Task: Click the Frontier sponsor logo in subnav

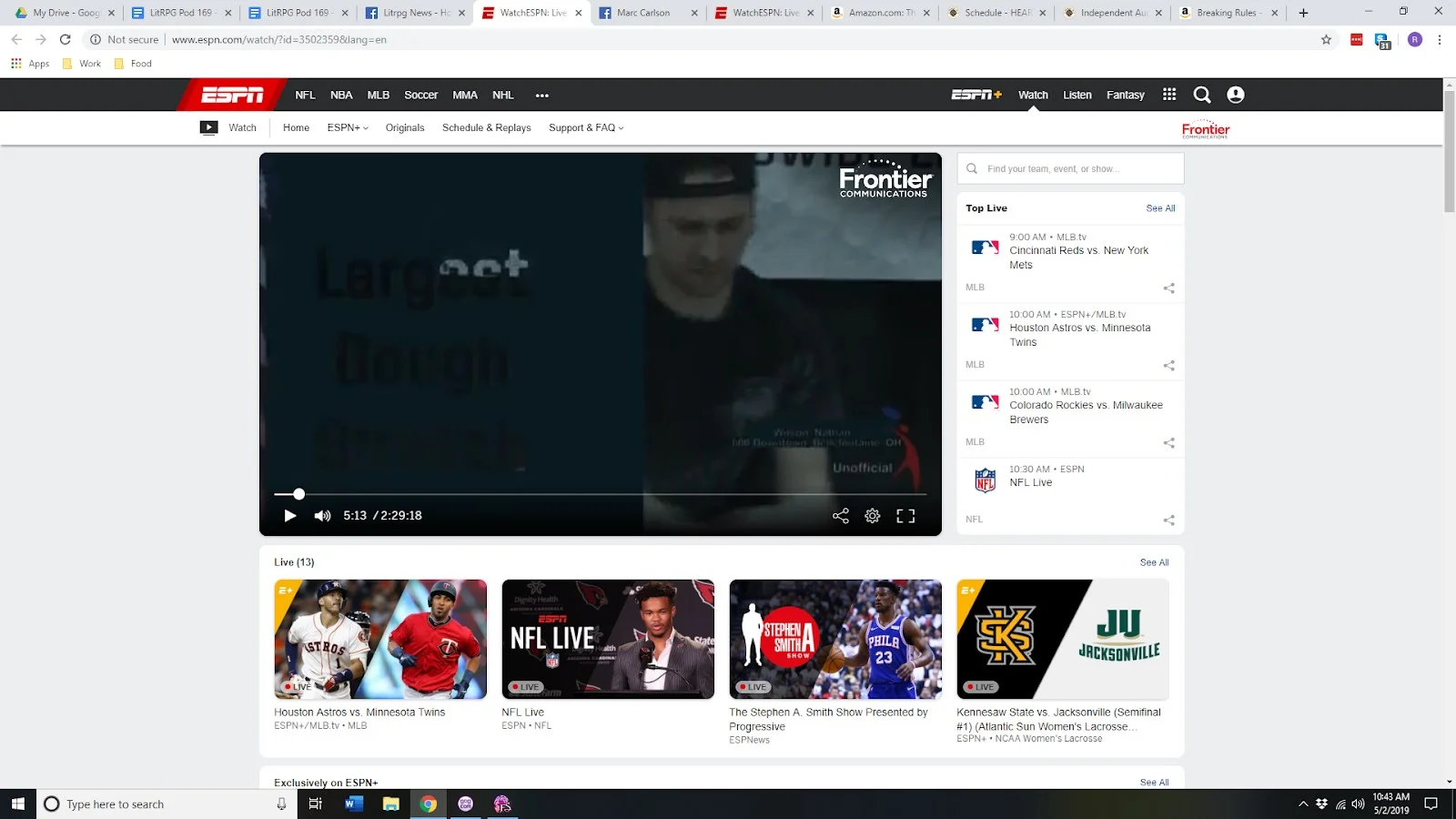Action: (x=1206, y=129)
